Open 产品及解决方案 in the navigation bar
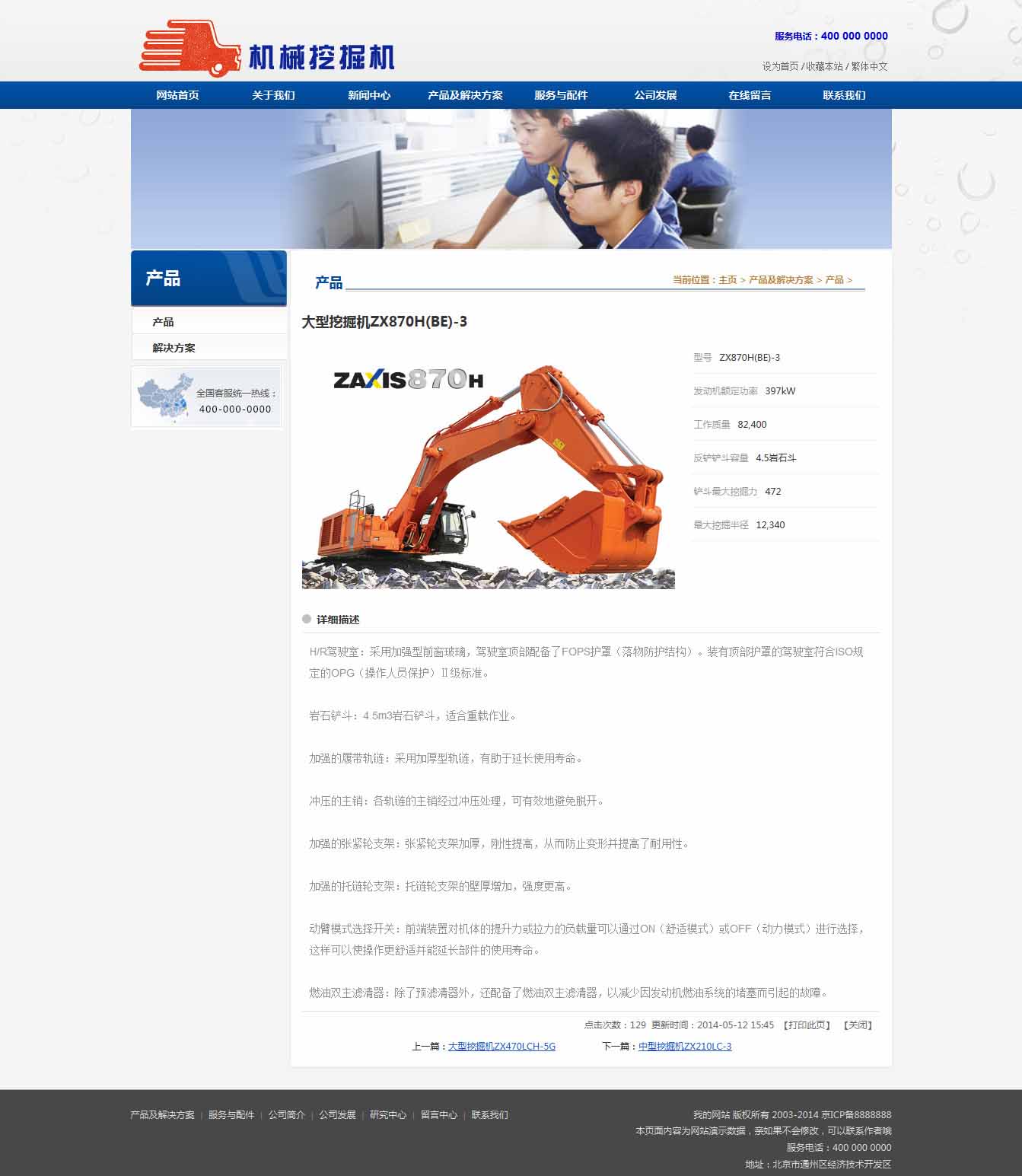This screenshot has height=1176, width=1022. pyautogui.click(x=465, y=95)
